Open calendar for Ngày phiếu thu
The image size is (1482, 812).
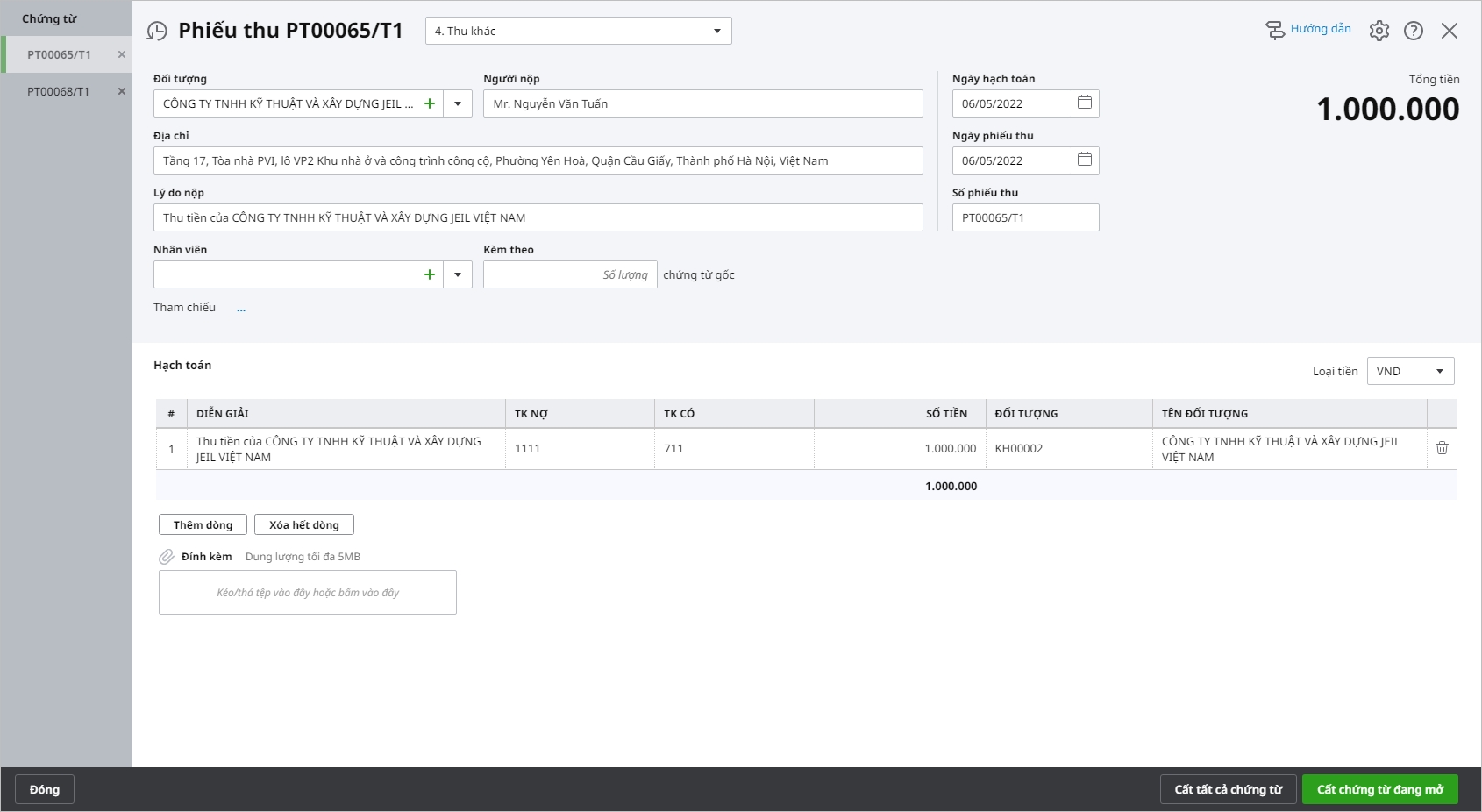click(x=1084, y=160)
